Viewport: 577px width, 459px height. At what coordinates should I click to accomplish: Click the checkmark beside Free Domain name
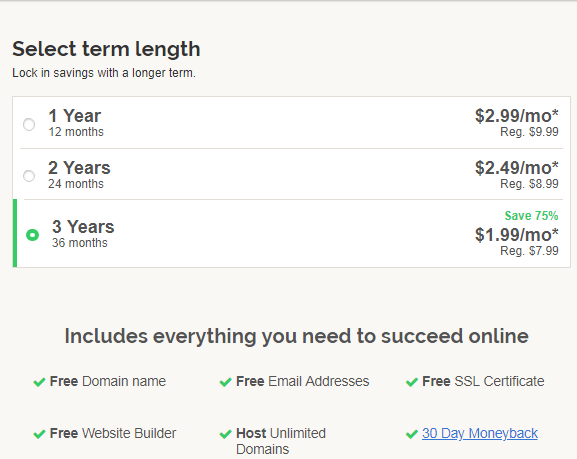click(x=39, y=382)
